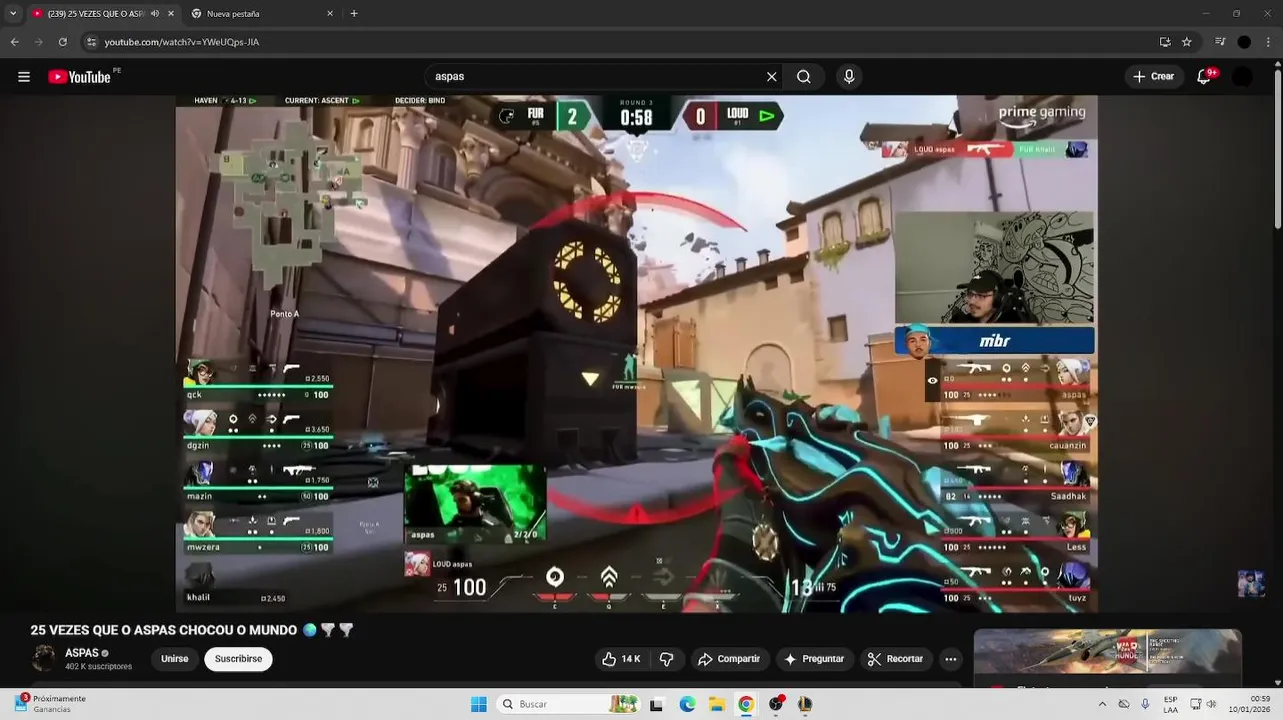Open the Chrome profile avatar
1283x720 pixels.
[x=1244, y=42]
